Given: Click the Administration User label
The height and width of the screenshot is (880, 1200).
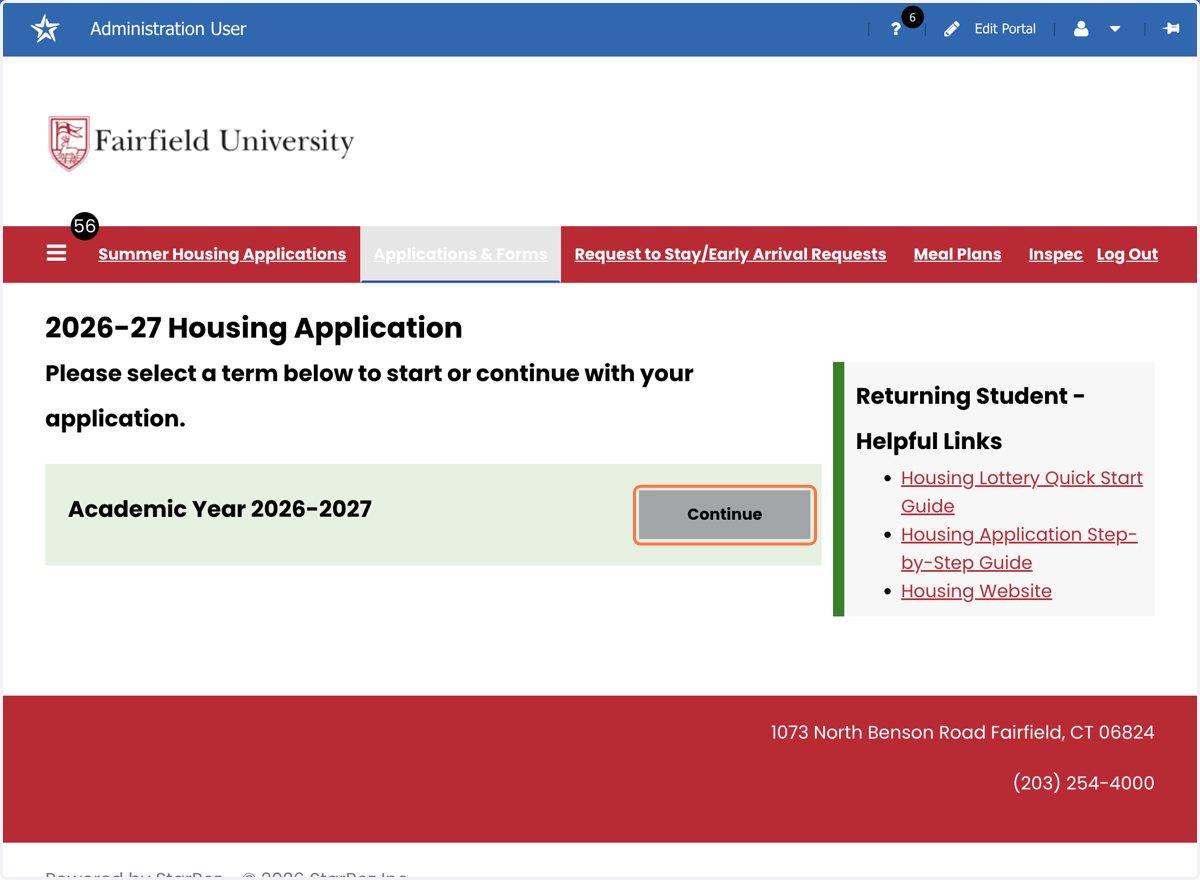Looking at the screenshot, I should [168, 29].
